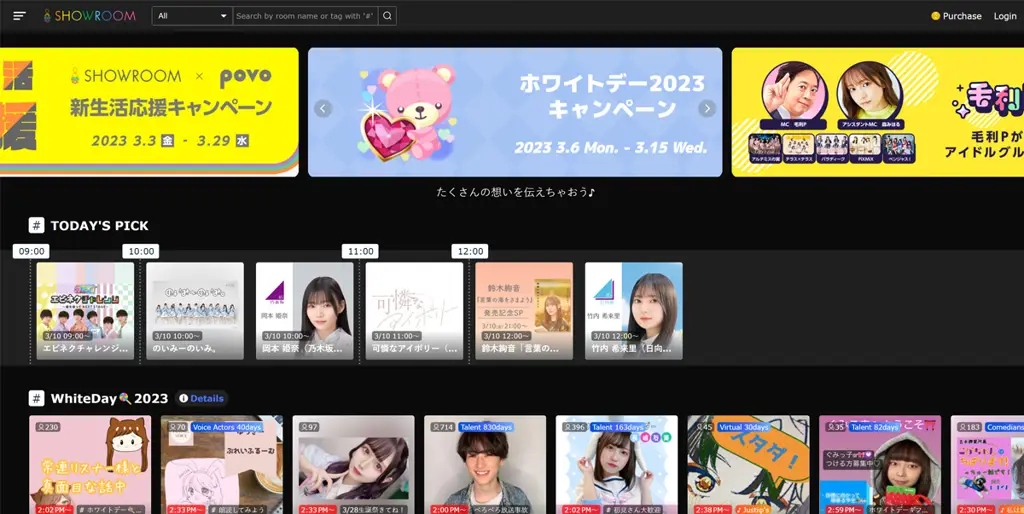Open the live room with 230 viewers
1024x514 pixels.
click(x=90, y=464)
